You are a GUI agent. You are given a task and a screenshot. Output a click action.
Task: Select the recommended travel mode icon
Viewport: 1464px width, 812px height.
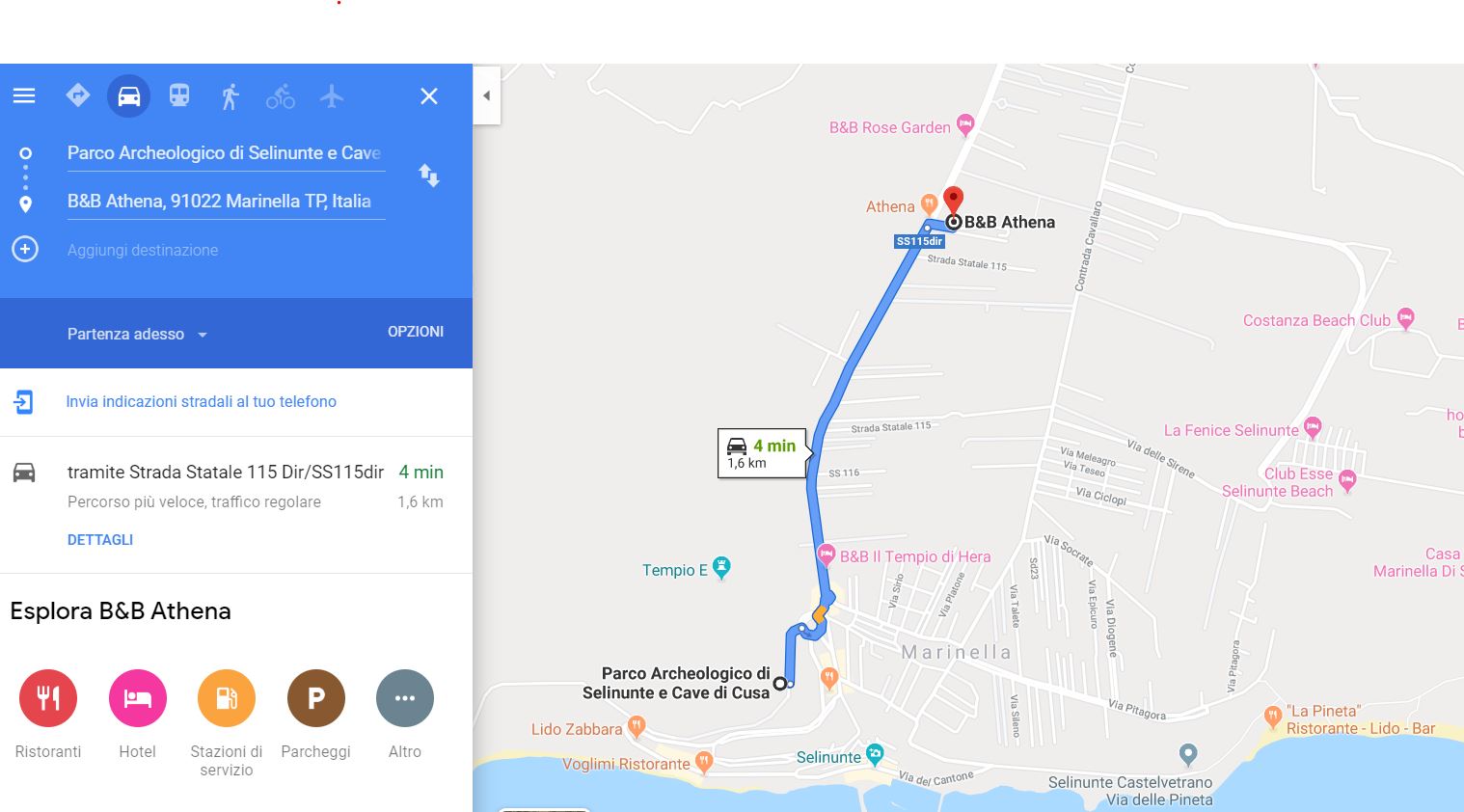tap(78, 95)
